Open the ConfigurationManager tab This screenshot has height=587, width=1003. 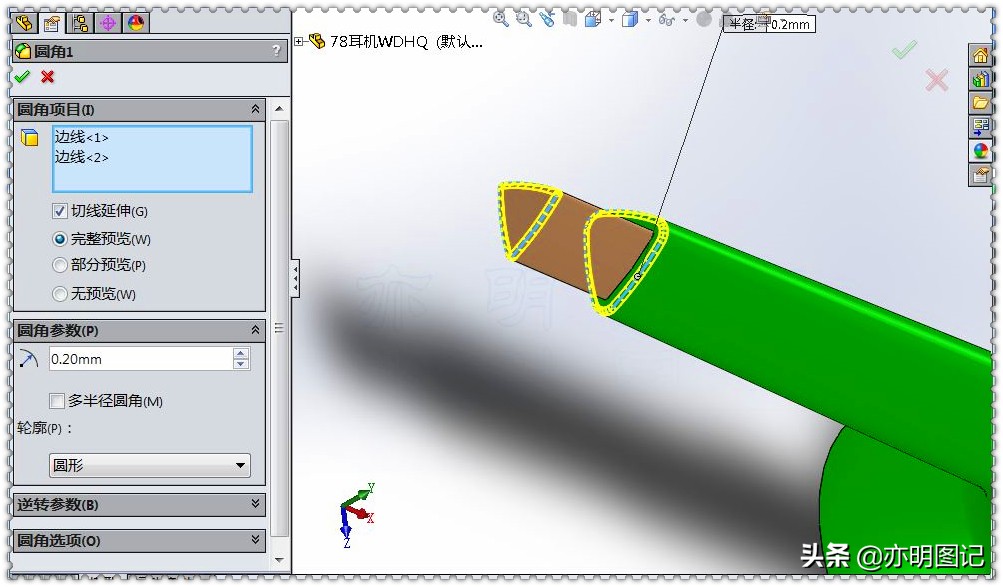[78, 23]
